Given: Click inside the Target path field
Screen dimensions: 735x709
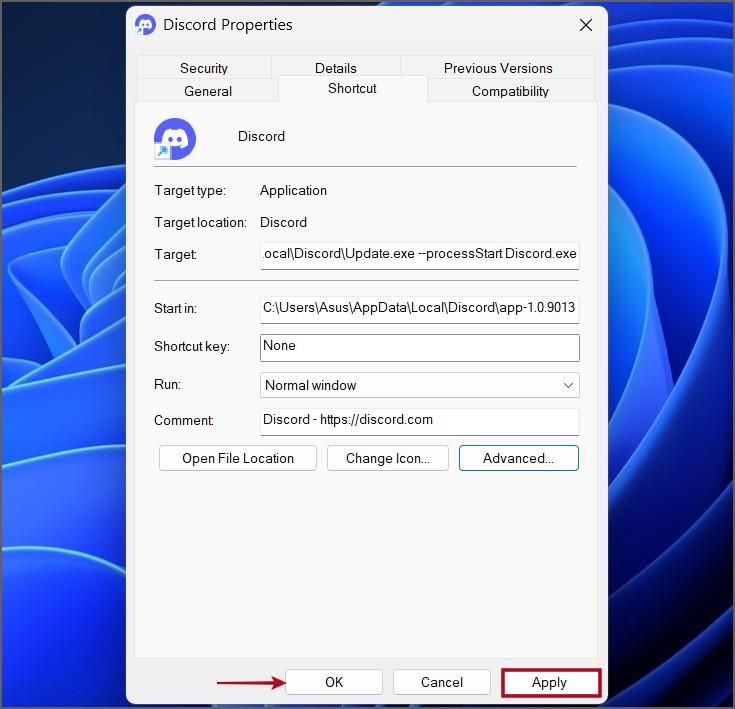Looking at the screenshot, I should coord(420,255).
